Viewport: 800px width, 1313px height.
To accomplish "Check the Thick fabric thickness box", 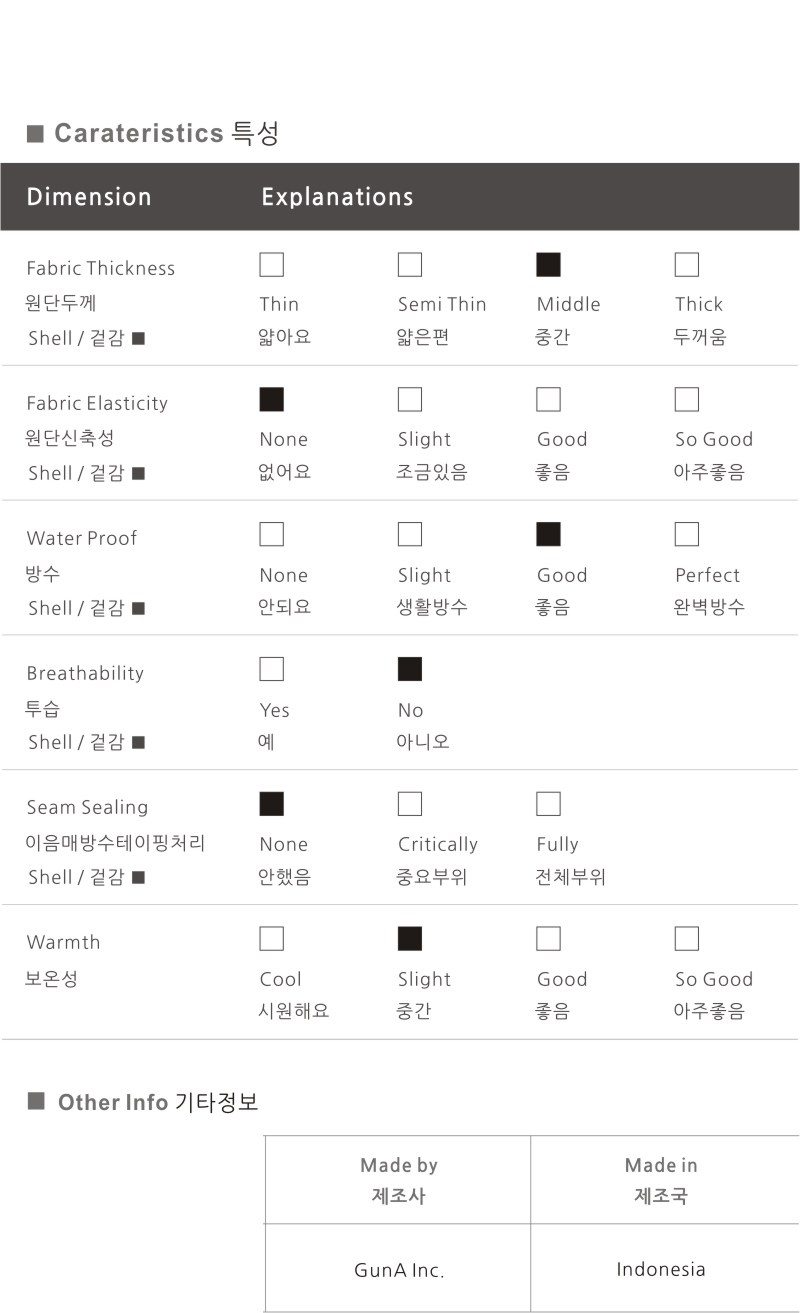I will 687,265.
